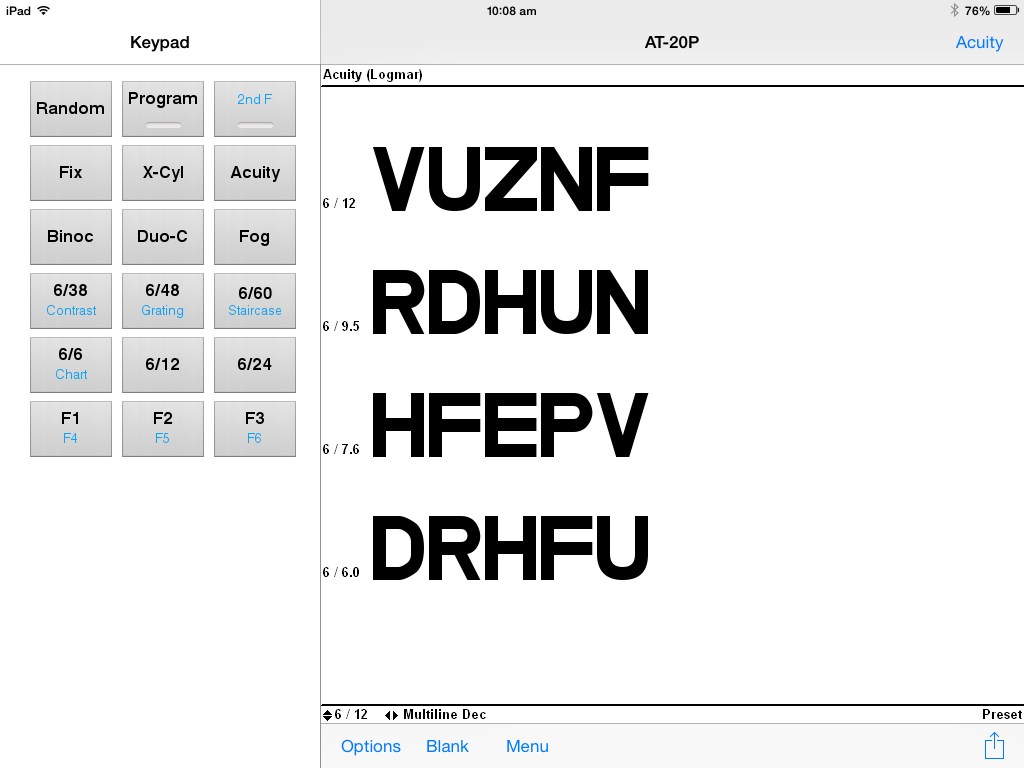Screen dimensions: 1024x768
Task: Tap the share export icon
Action: [x=994, y=746]
